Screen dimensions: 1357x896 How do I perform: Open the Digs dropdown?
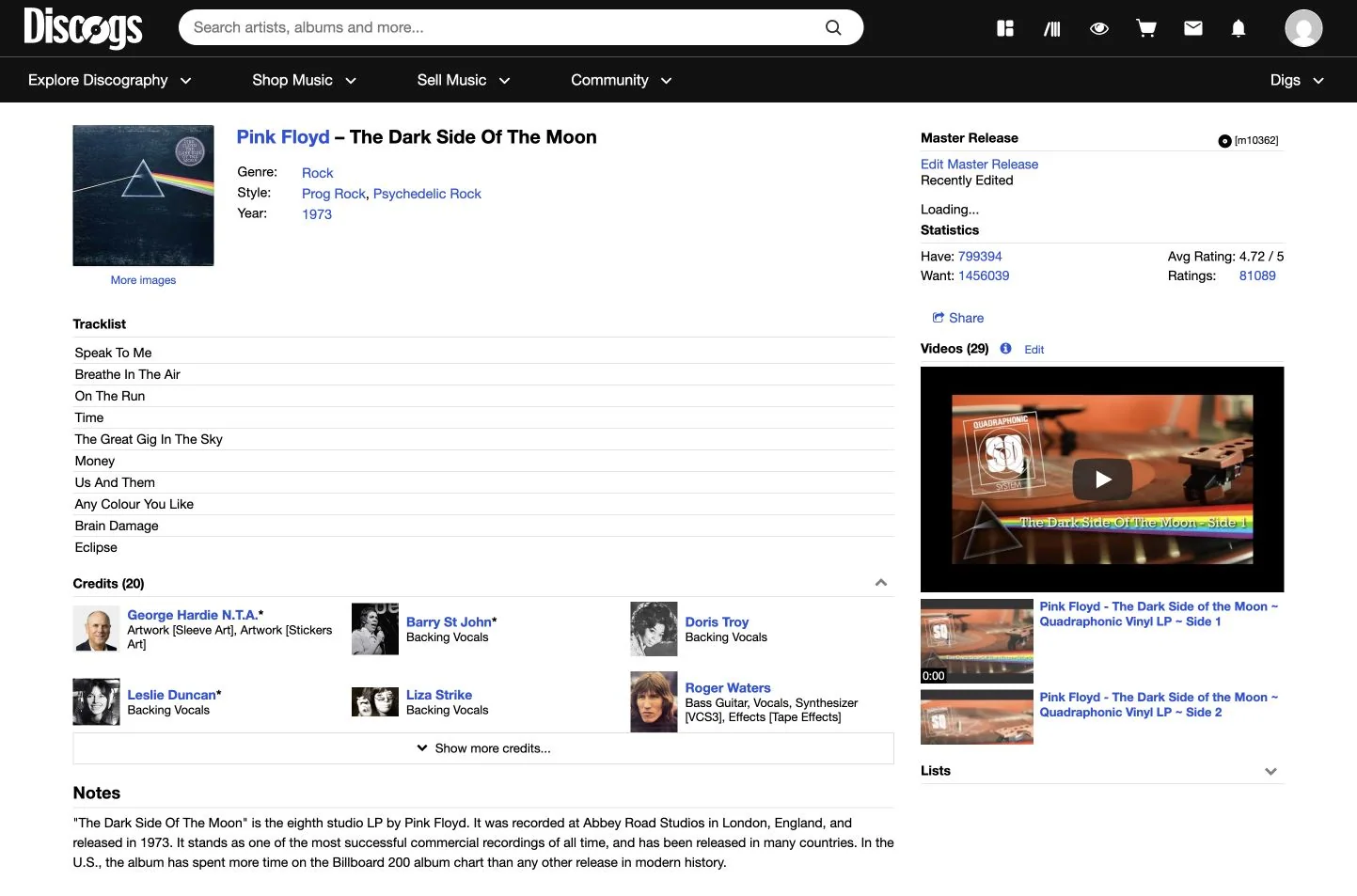(x=1297, y=80)
